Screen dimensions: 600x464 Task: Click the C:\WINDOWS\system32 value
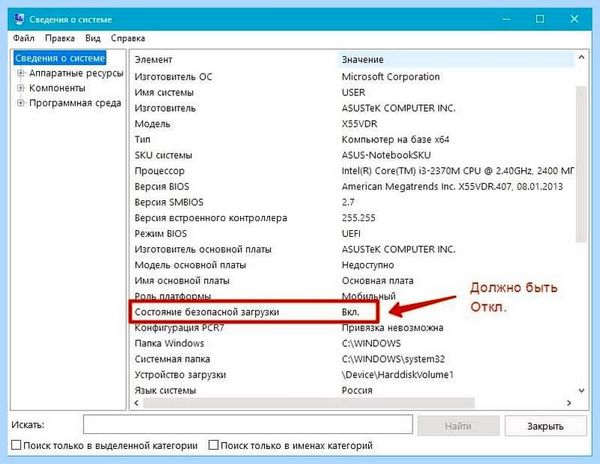coord(393,359)
